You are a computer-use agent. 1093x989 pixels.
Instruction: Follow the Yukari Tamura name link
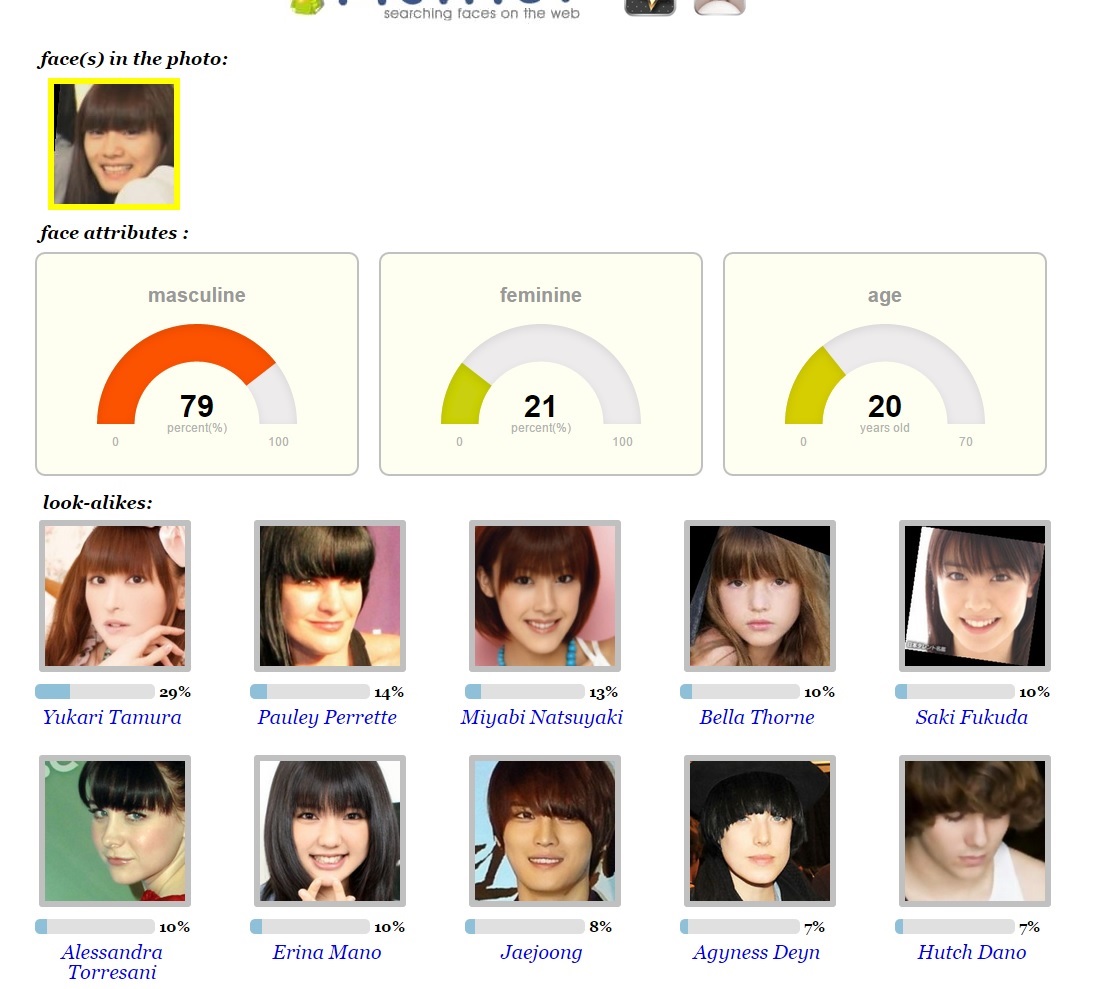point(112,717)
